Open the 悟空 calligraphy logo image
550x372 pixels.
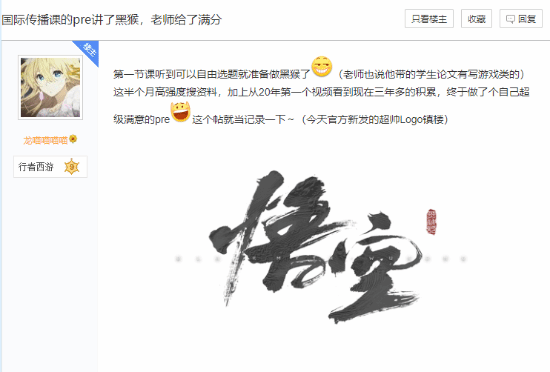[321, 247]
